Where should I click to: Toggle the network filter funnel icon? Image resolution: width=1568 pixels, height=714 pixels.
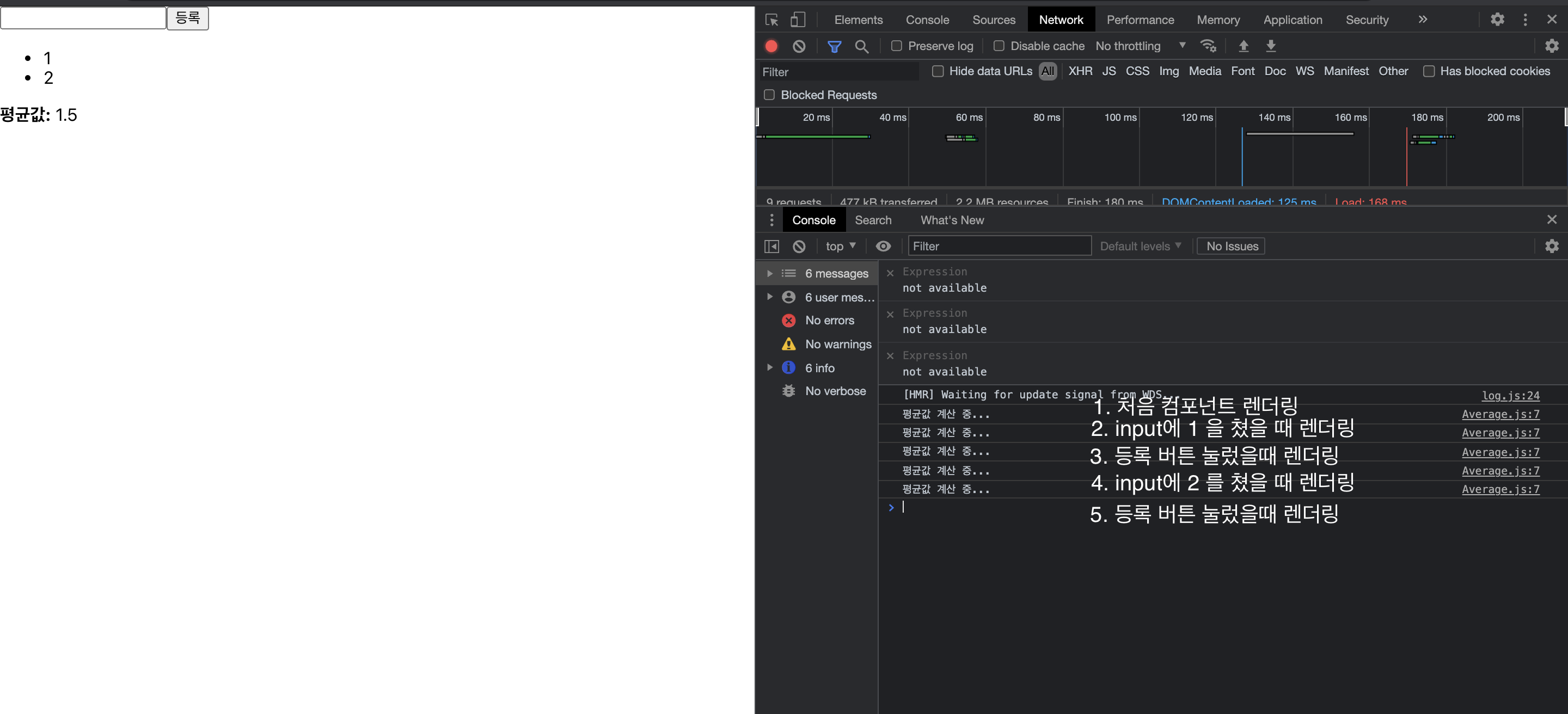(834, 46)
